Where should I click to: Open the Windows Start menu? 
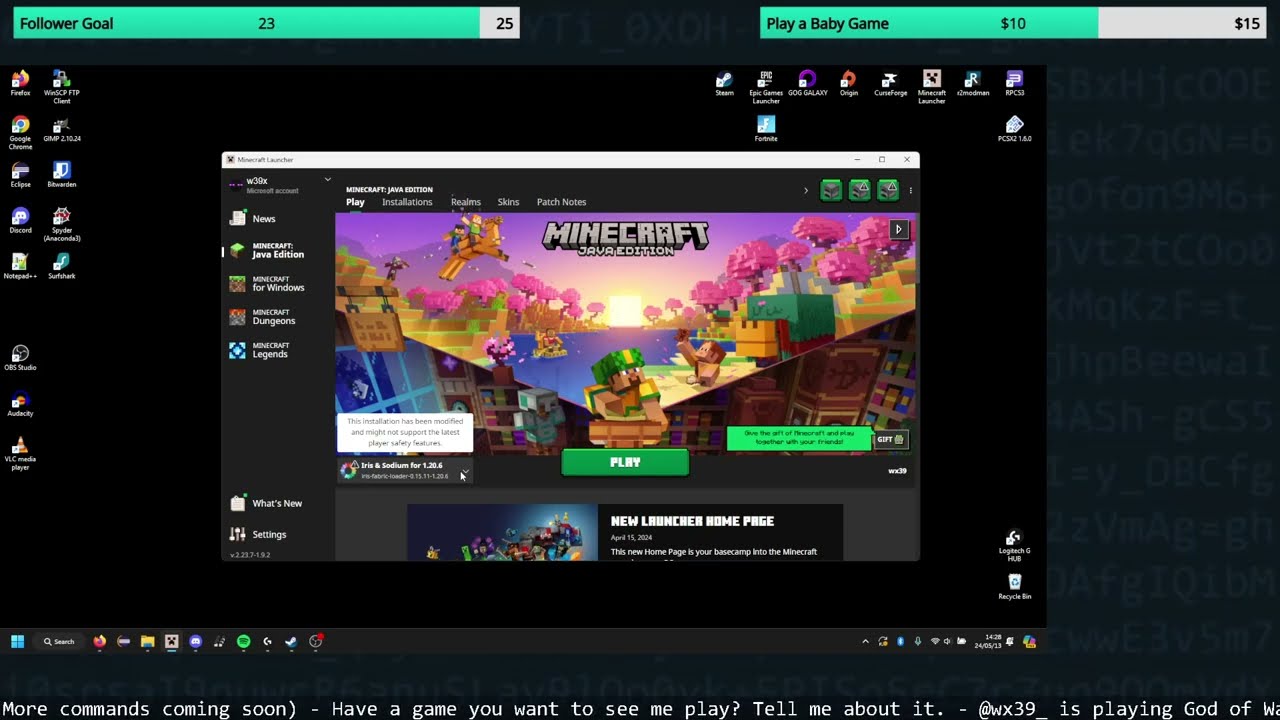click(17, 642)
